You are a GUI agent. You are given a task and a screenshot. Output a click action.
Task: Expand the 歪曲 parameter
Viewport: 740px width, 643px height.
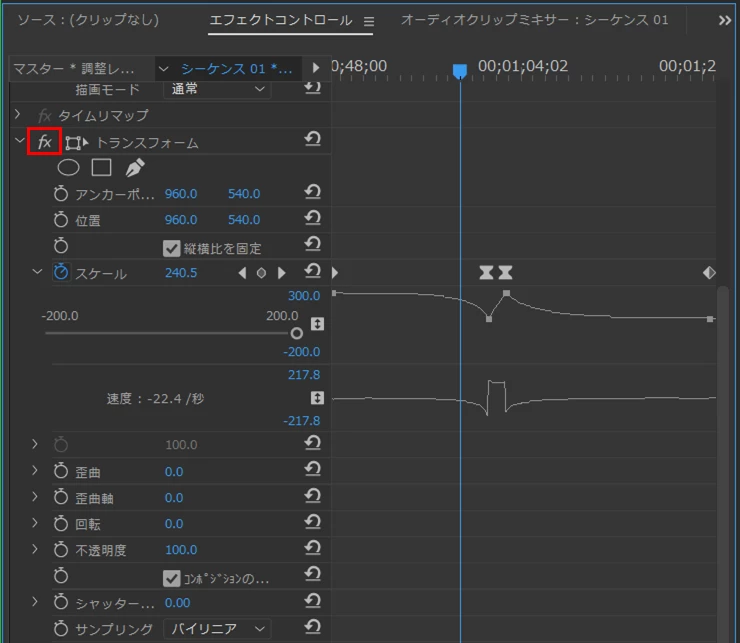click(x=34, y=470)
